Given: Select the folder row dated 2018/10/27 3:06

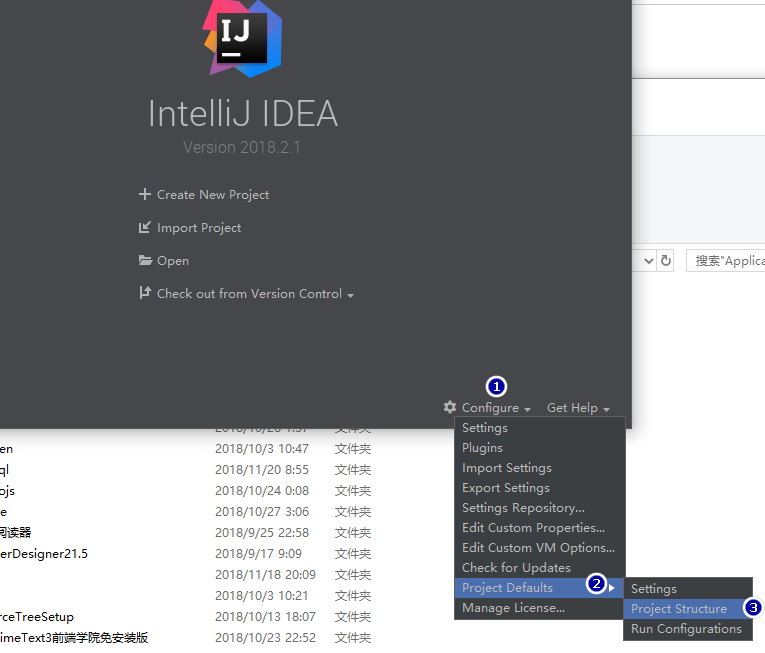Looking at the screenshot, I should [x=185, y=511].
